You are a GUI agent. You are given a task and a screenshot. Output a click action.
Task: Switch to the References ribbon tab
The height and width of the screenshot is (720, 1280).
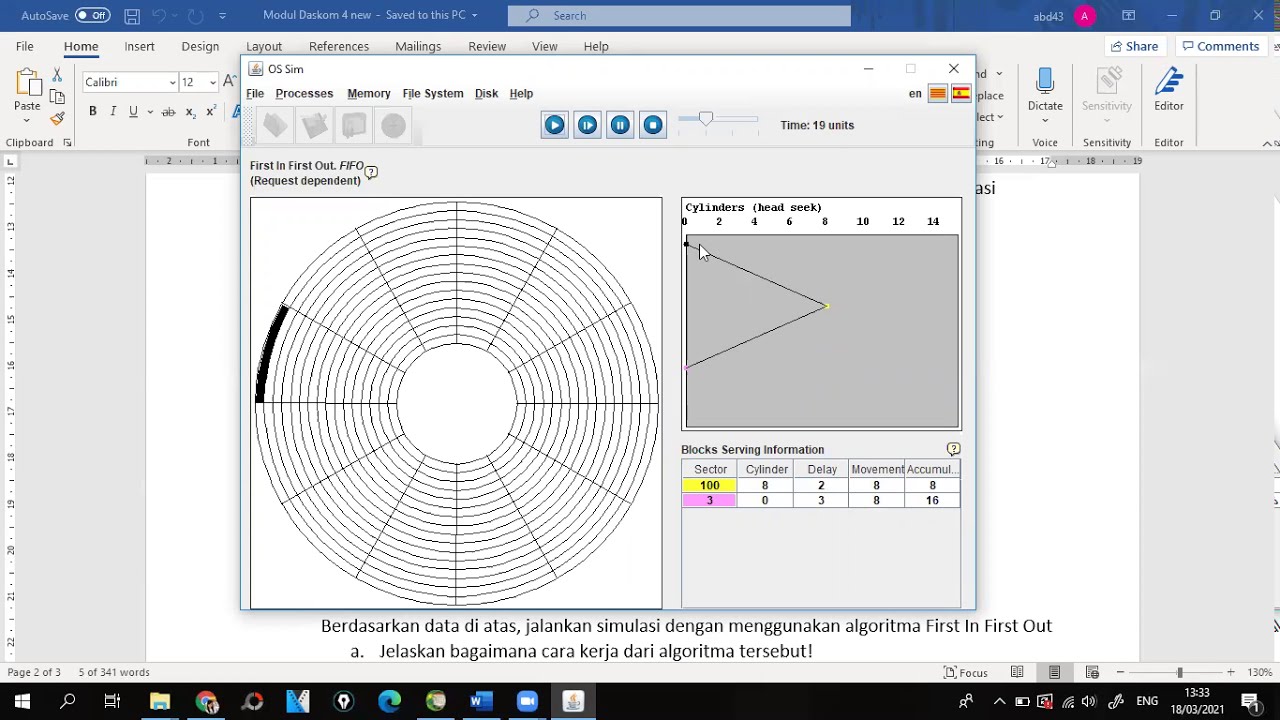339,46
